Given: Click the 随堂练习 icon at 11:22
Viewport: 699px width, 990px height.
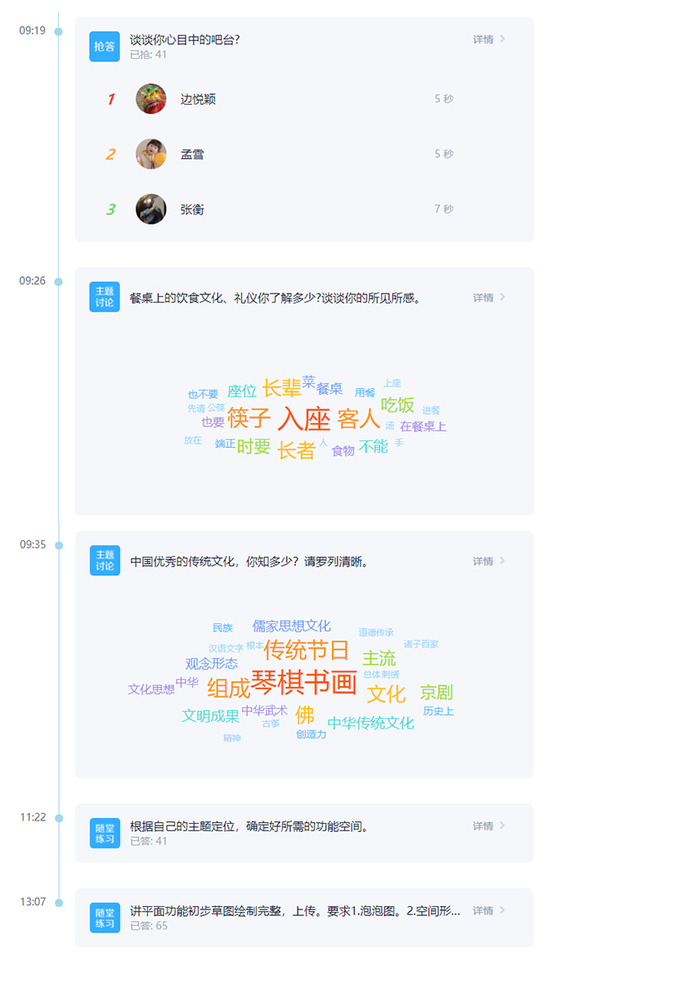Looking at the screenshot, I should click(105, 833).
